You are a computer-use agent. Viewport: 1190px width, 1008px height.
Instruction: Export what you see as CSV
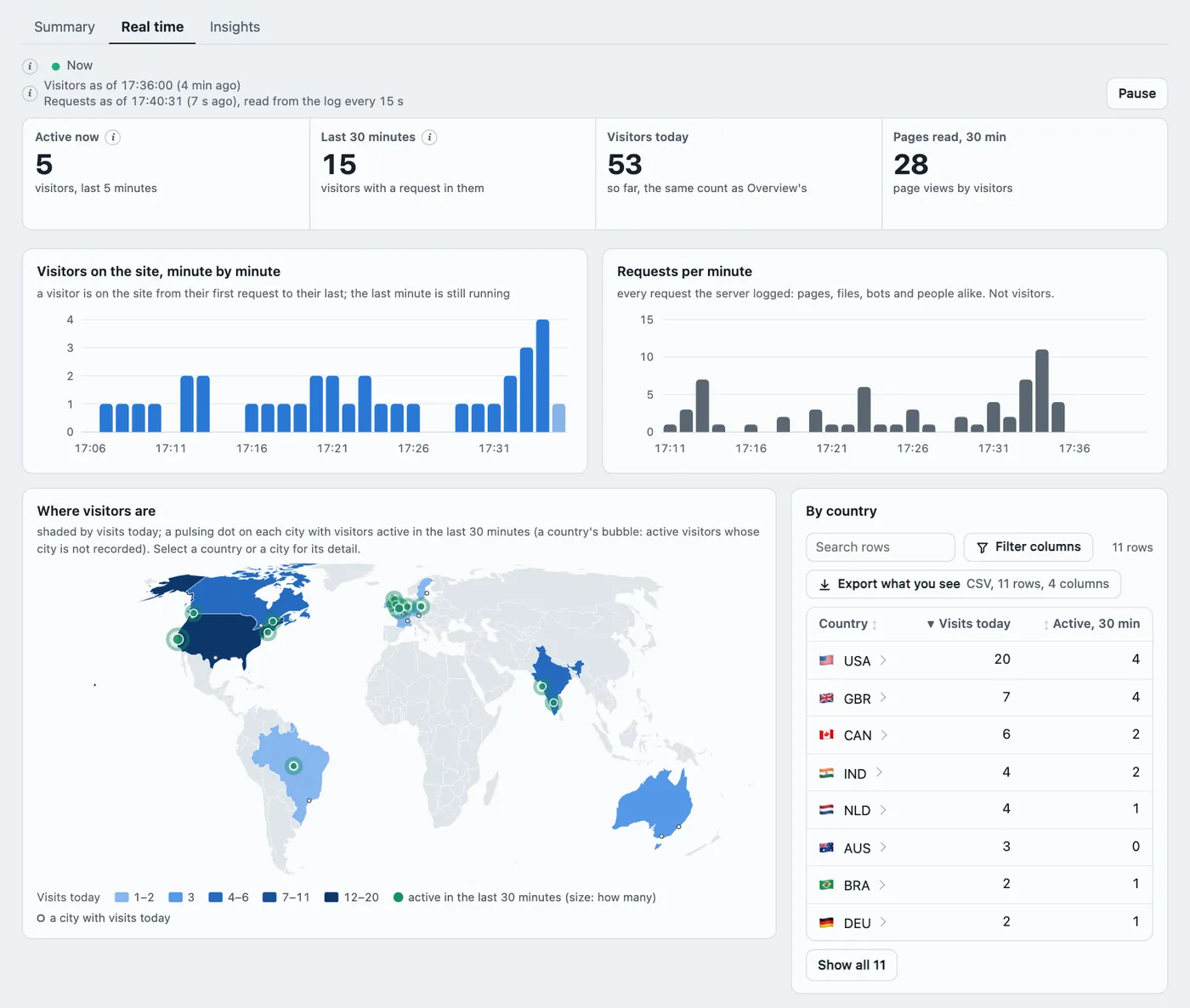[963, 584]
